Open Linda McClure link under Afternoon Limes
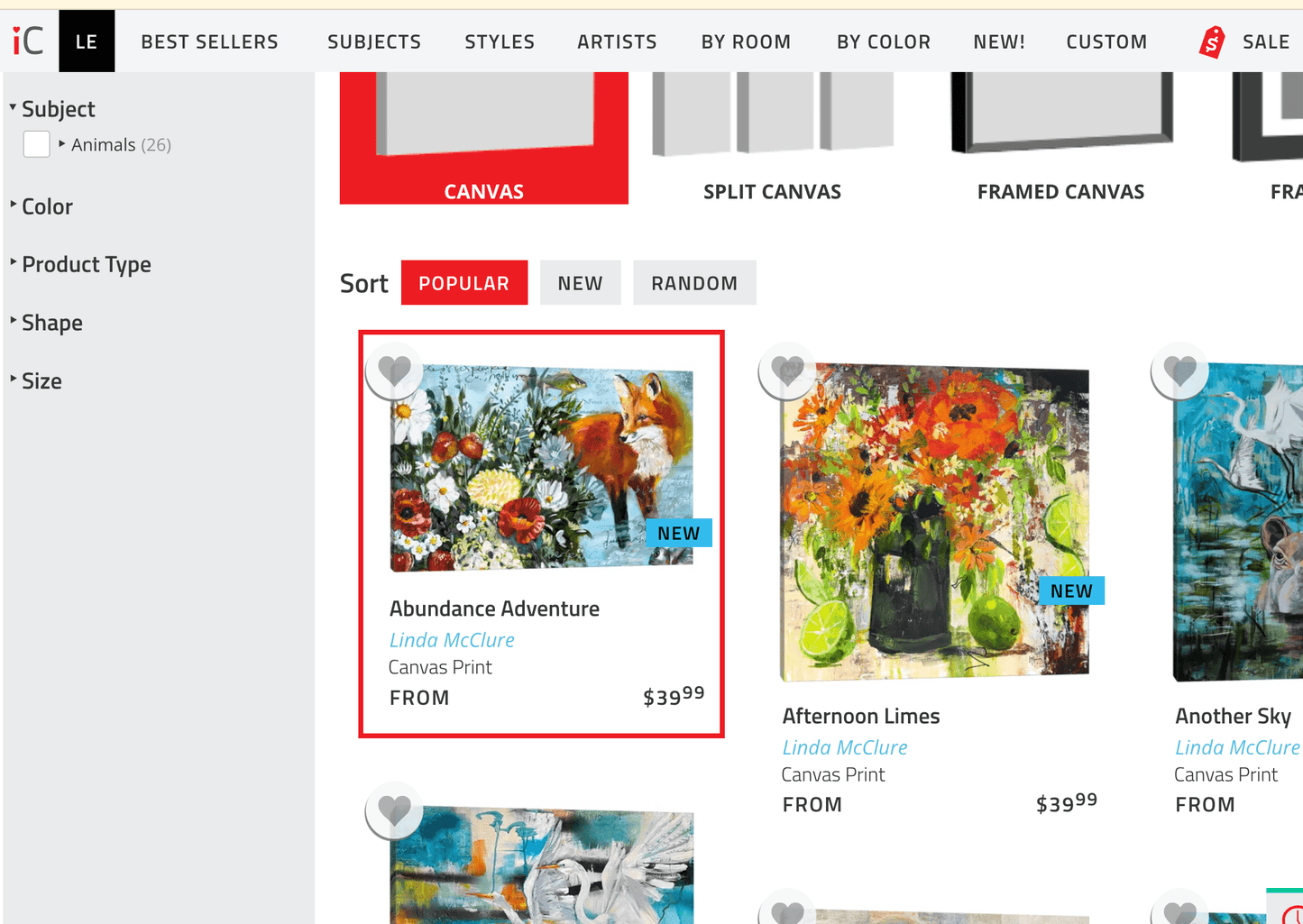The height and width of the screenshot is (924, 1303). click(845, 747)
